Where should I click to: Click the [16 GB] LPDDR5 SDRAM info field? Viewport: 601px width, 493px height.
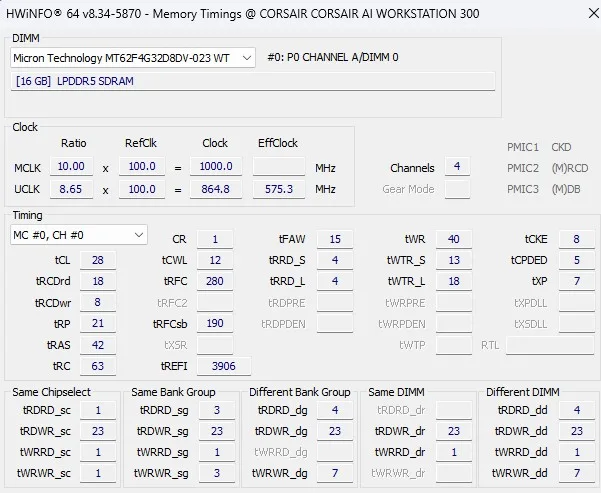253,81
